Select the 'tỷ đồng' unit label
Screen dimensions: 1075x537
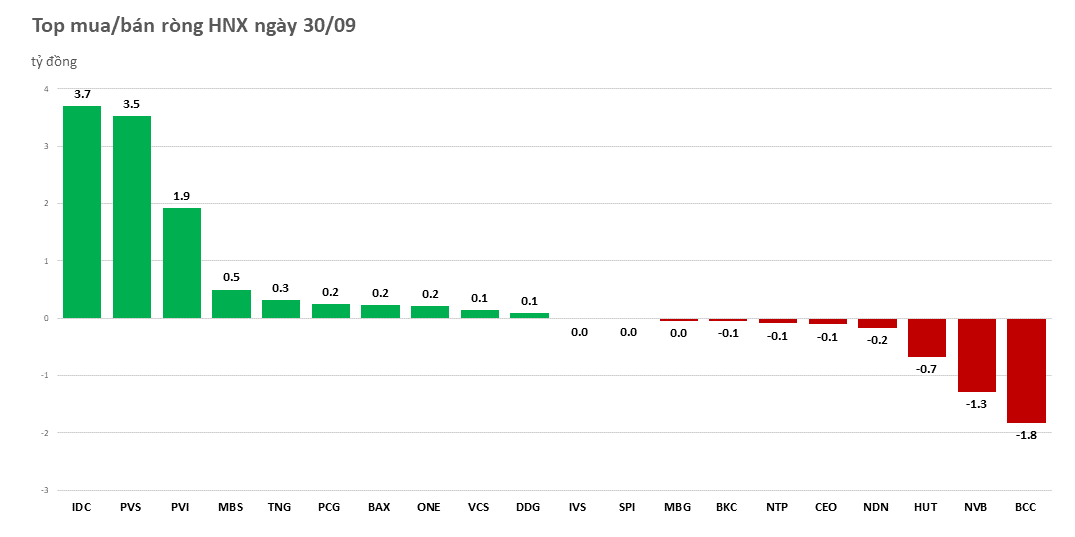point(54,62)
